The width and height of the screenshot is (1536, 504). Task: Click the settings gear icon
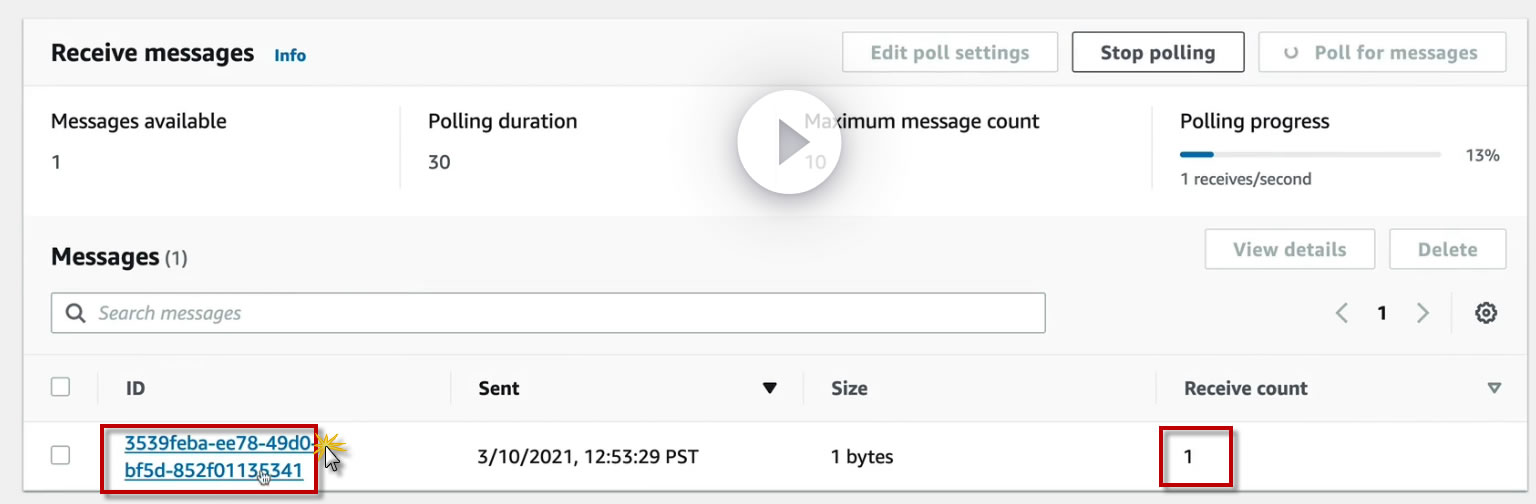(x=1486, y=313)
